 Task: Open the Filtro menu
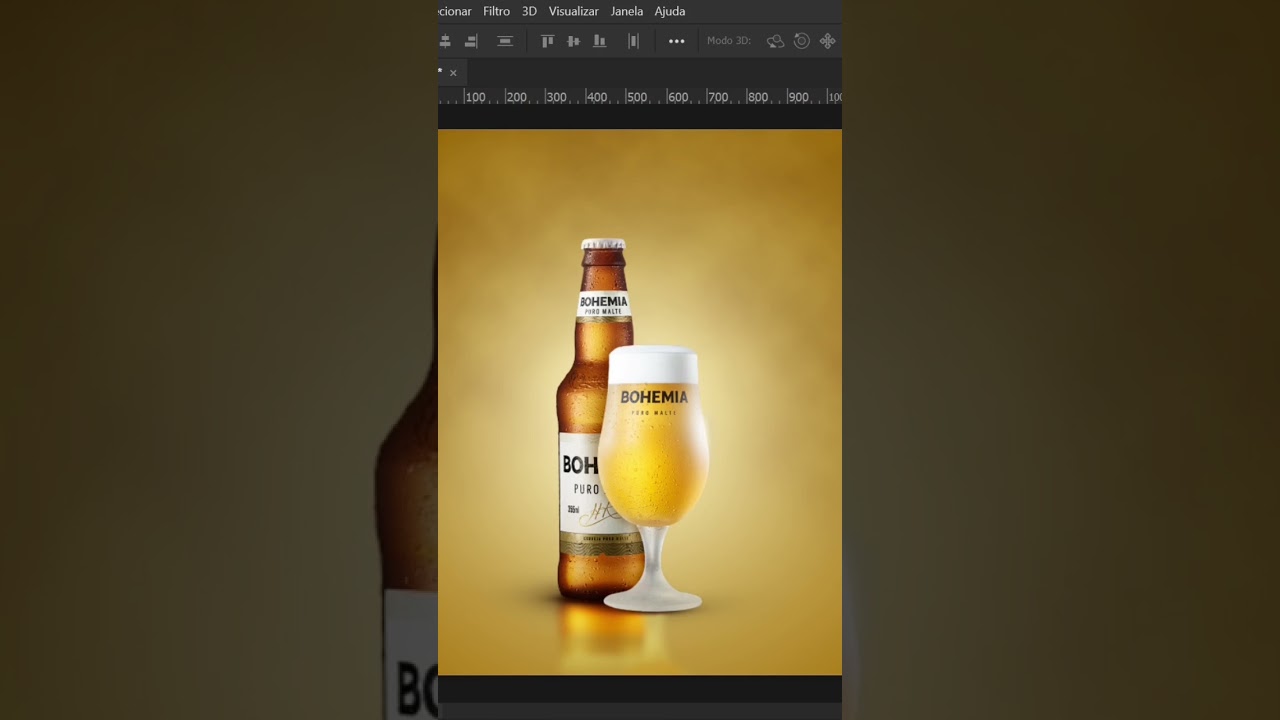[496, 11]
